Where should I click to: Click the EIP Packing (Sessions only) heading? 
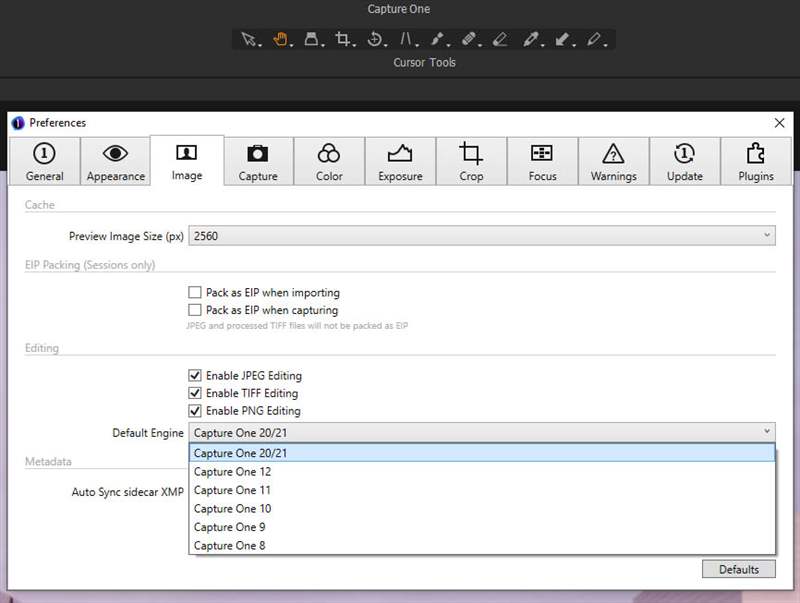[x=90, y=265]
